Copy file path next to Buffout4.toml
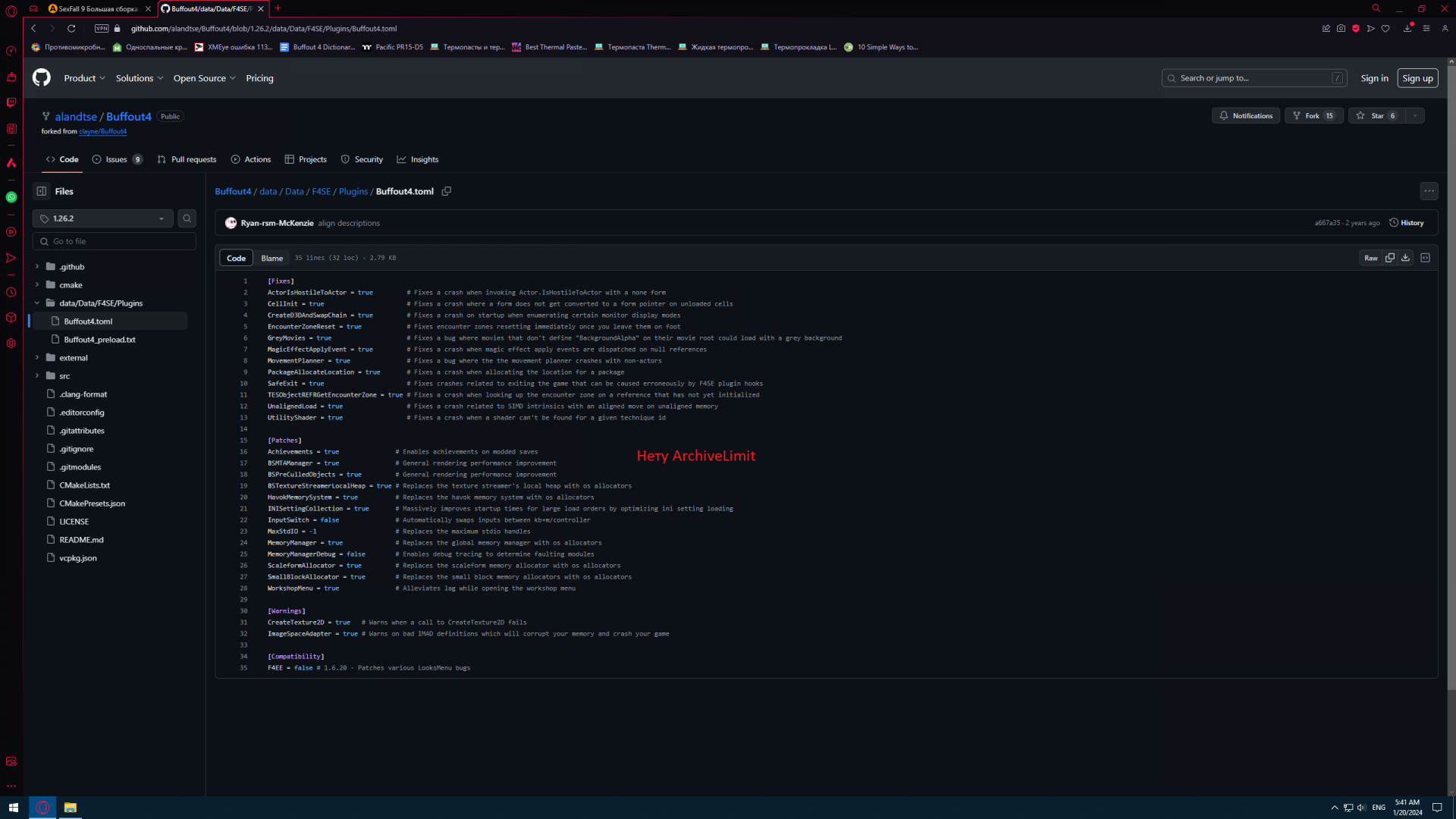The height and width of the screenshot is (819, 1456). point(447,191)
